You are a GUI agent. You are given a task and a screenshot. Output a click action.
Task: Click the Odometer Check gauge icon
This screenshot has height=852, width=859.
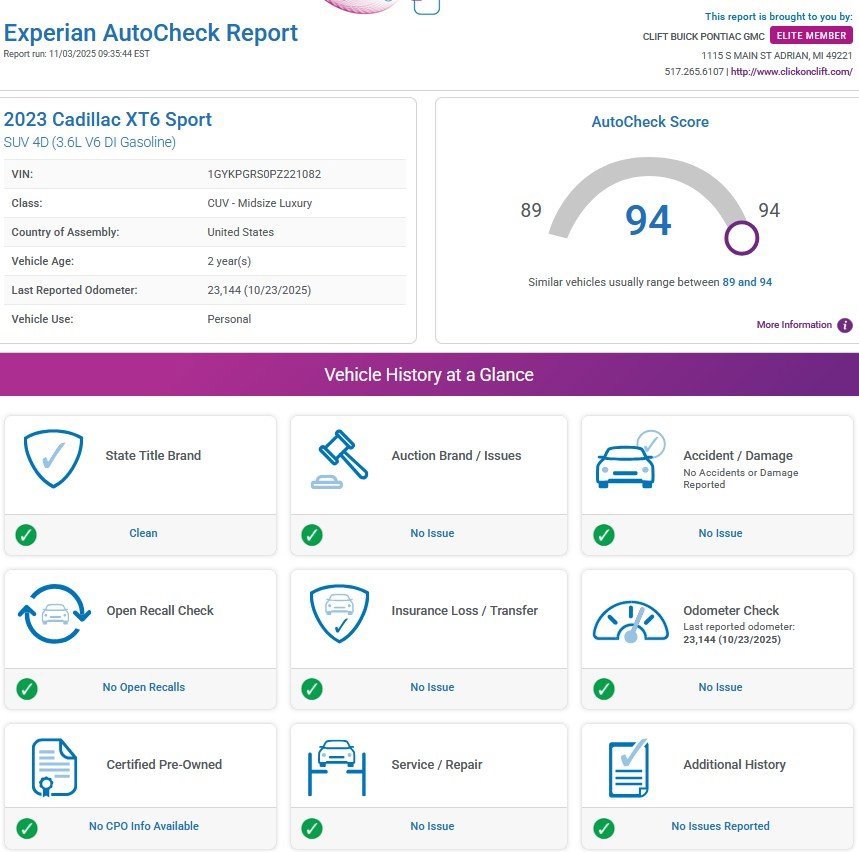click(630, 621)
